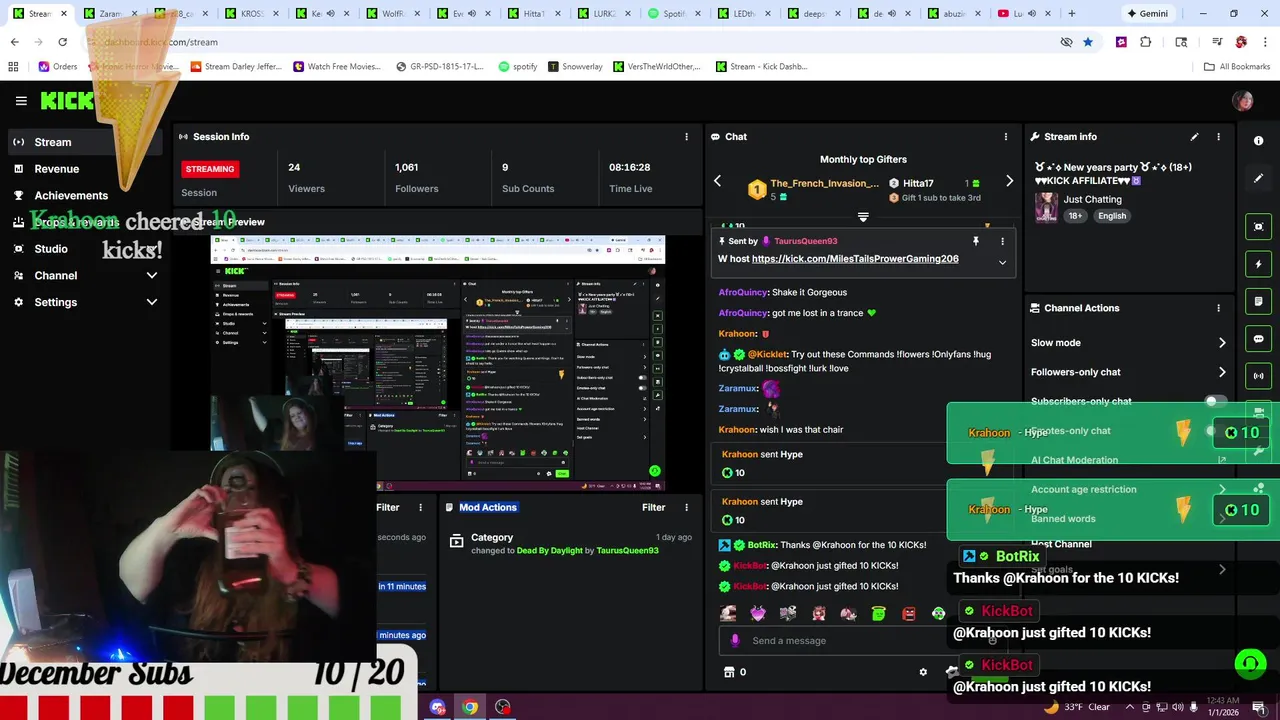Screen dimensions: 1280x720
Task: Show next Monthly top Gifters page
Action: (1009, 181)
